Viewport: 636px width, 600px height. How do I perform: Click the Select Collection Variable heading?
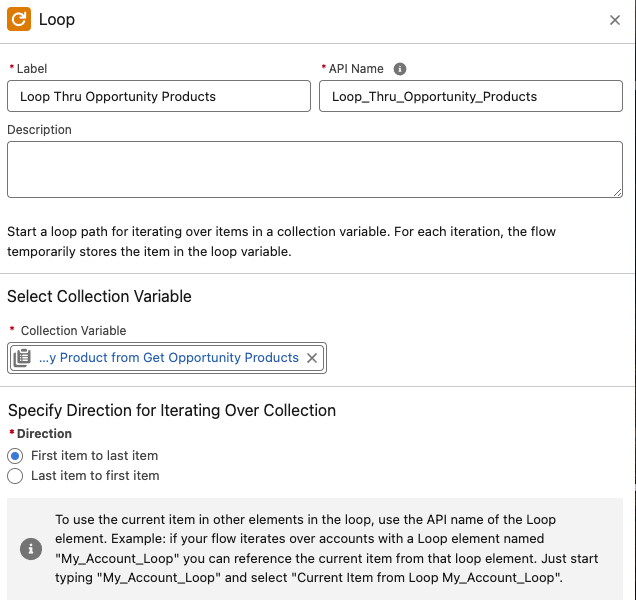click(x=99, y=297)
